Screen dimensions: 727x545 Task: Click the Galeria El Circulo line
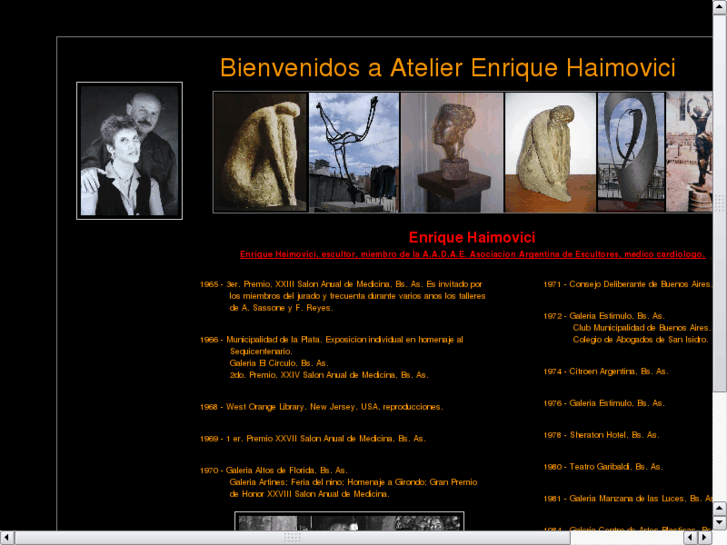pos(279,363)
